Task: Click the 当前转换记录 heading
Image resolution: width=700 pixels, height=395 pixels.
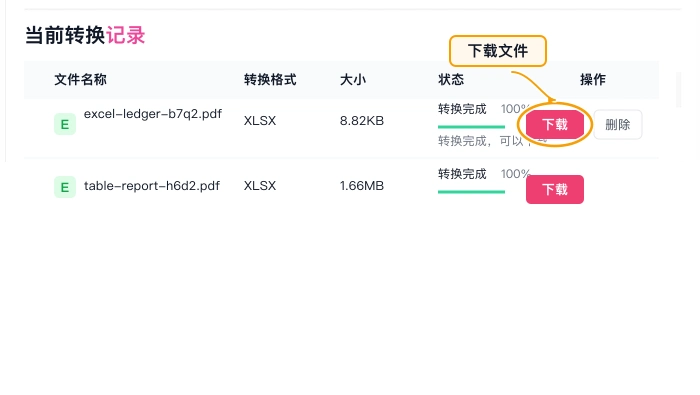Action: coord(85,35)
